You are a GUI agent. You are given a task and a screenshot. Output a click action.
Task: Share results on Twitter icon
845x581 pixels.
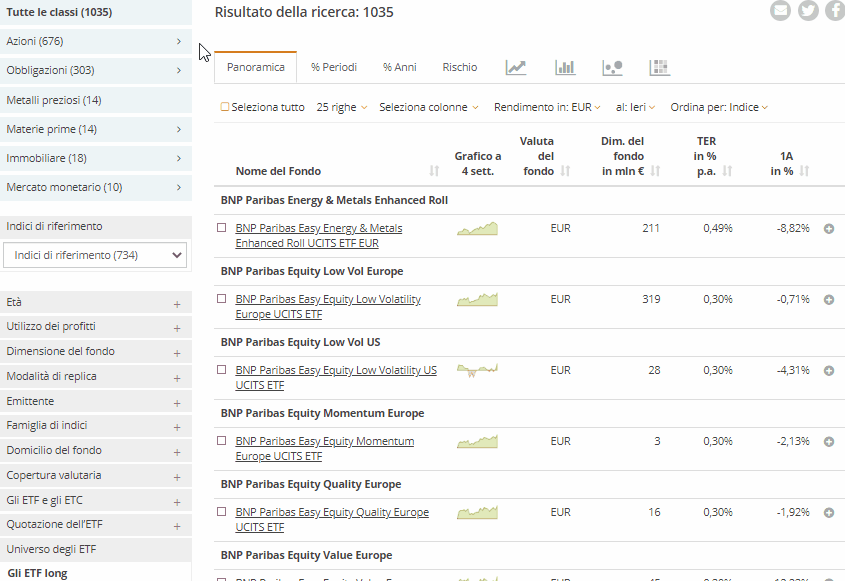pyautogui.click(x=808, y=11)
